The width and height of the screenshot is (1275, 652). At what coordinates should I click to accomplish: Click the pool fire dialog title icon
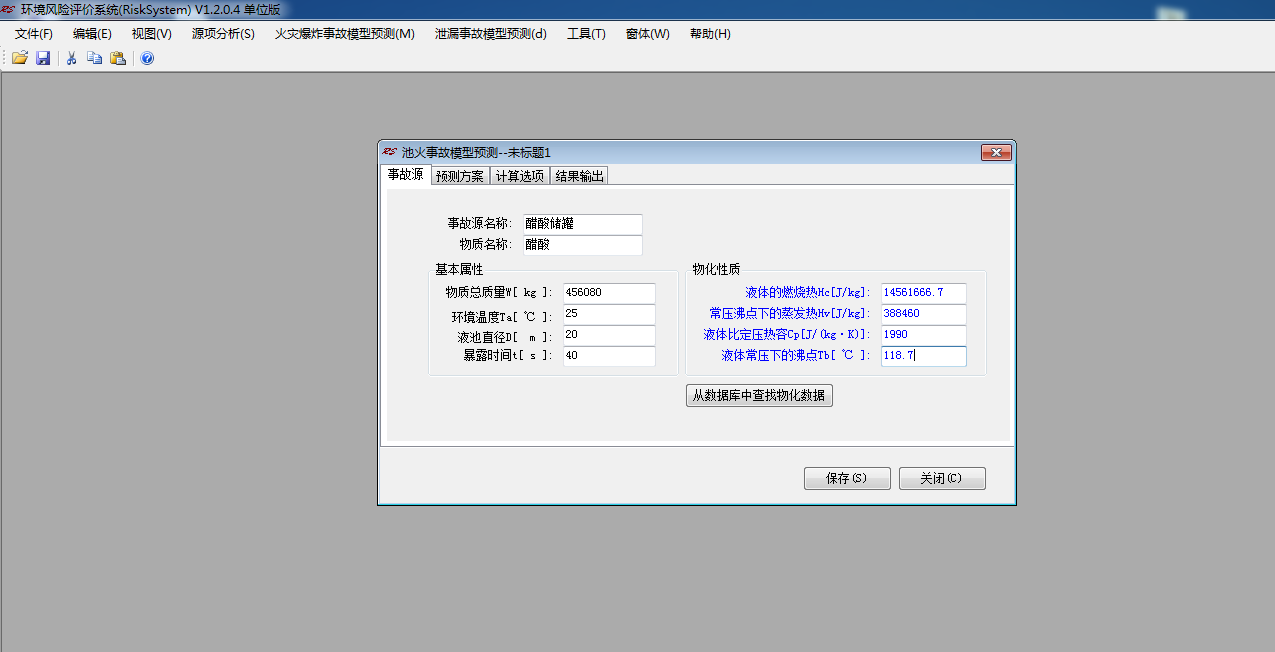390,152
